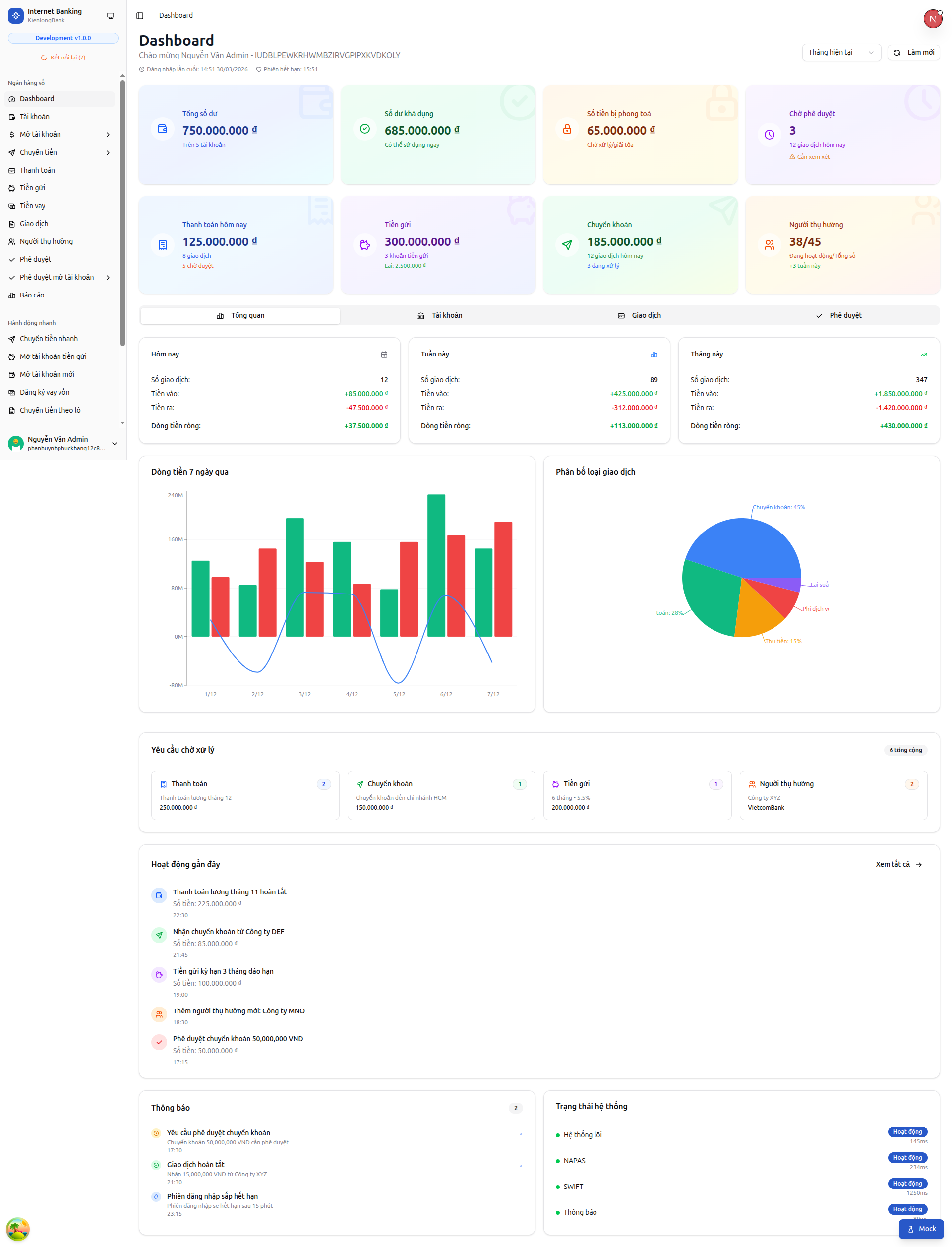Viewport: 952px width, 1247px height.
Task: Switch to Phê duyệt tab
Action: point(838,315)
